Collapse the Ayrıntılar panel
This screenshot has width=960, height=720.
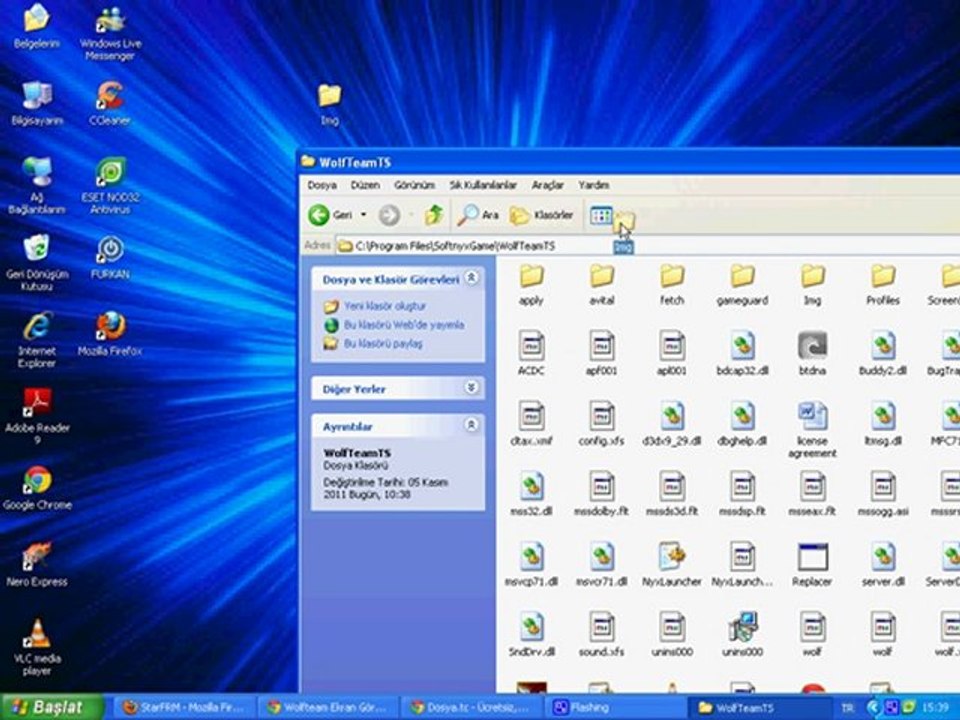pos(471,425)
